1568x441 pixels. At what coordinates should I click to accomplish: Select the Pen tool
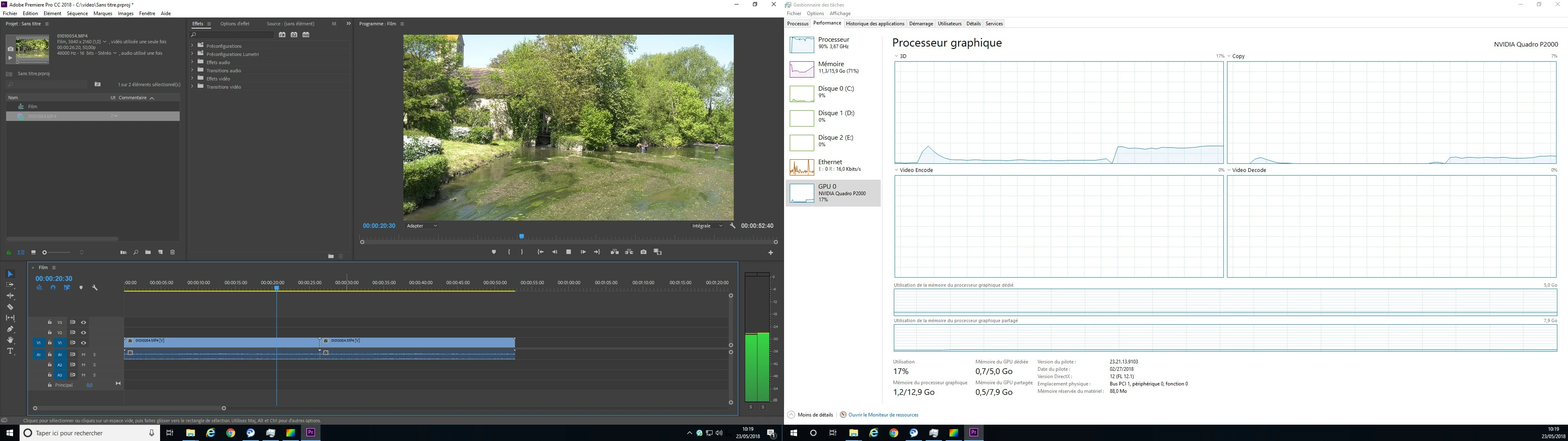(10, 329)
